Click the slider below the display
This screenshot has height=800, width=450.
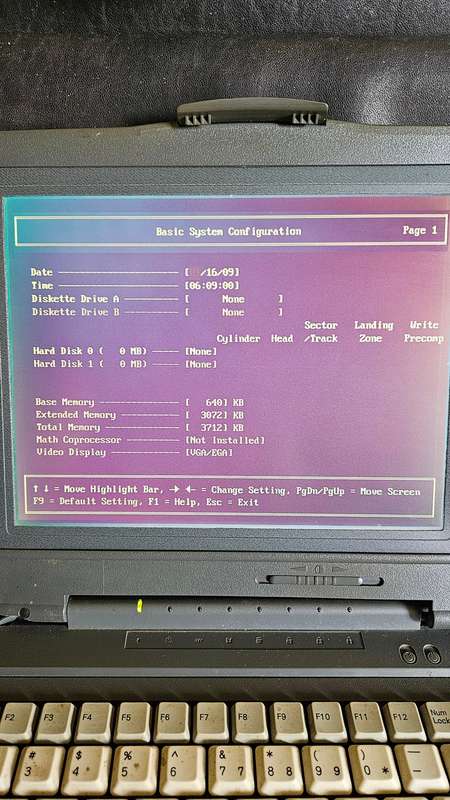pos(318,580)
